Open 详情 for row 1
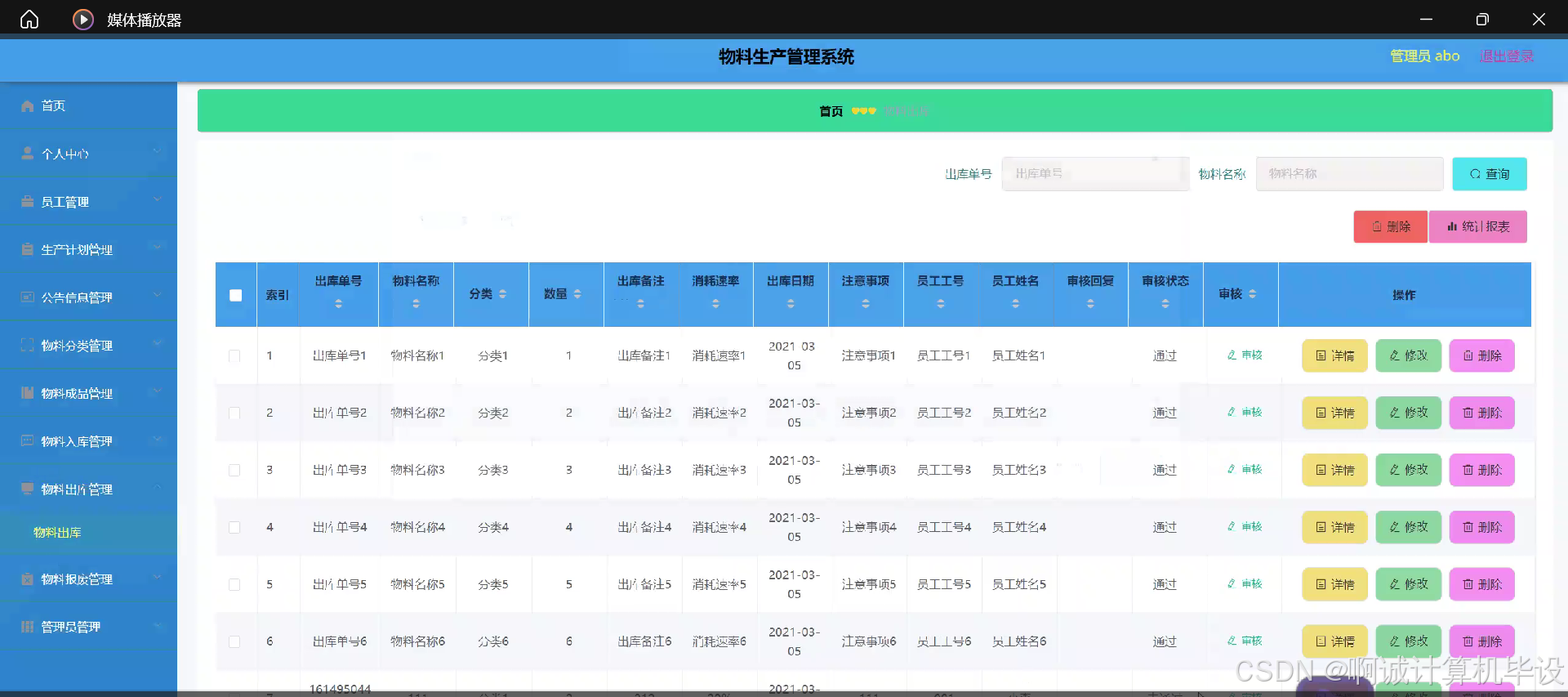This screenshot has height=697, width=1568. [x=1334, y=355]
